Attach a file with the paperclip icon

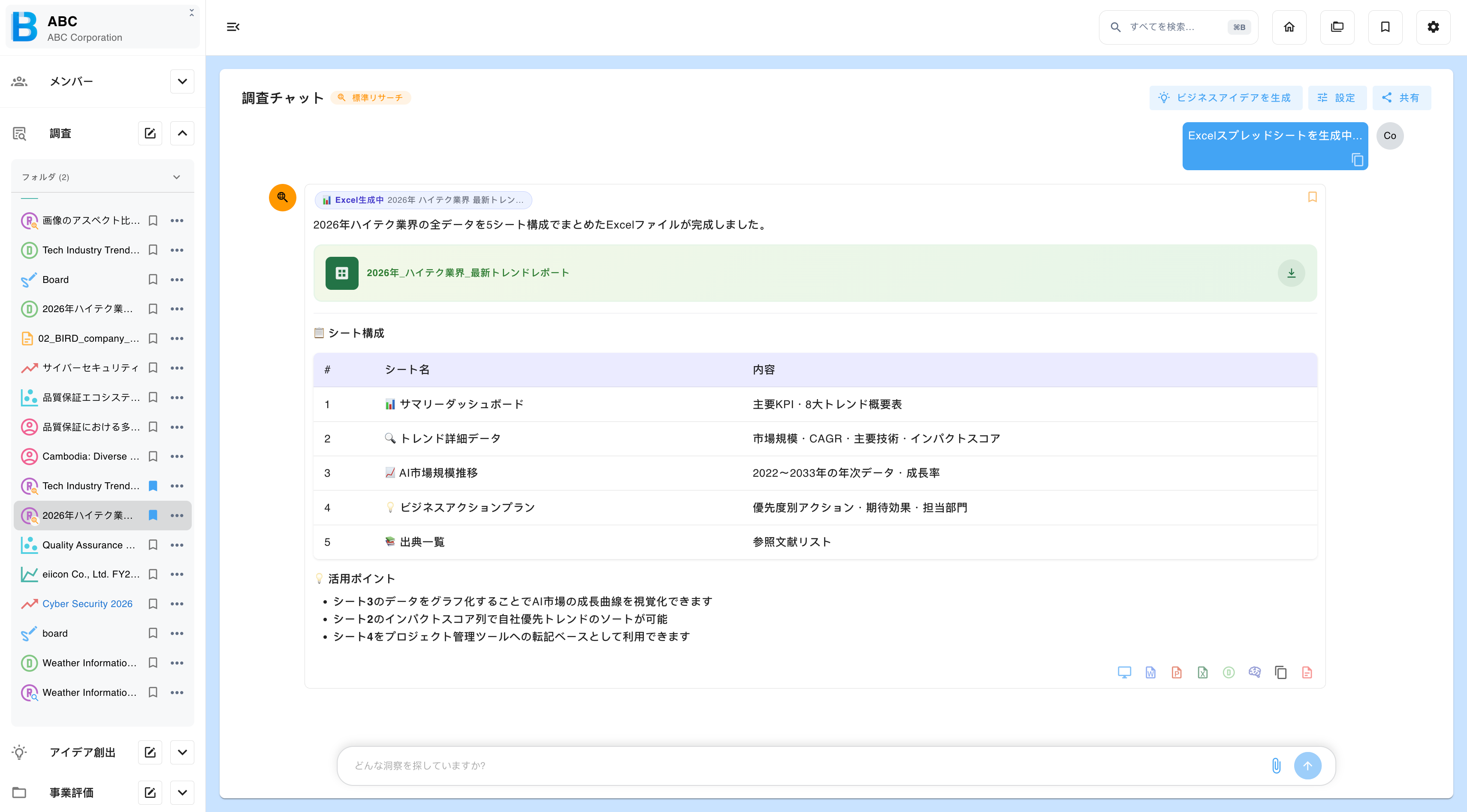pos(1276,765)
